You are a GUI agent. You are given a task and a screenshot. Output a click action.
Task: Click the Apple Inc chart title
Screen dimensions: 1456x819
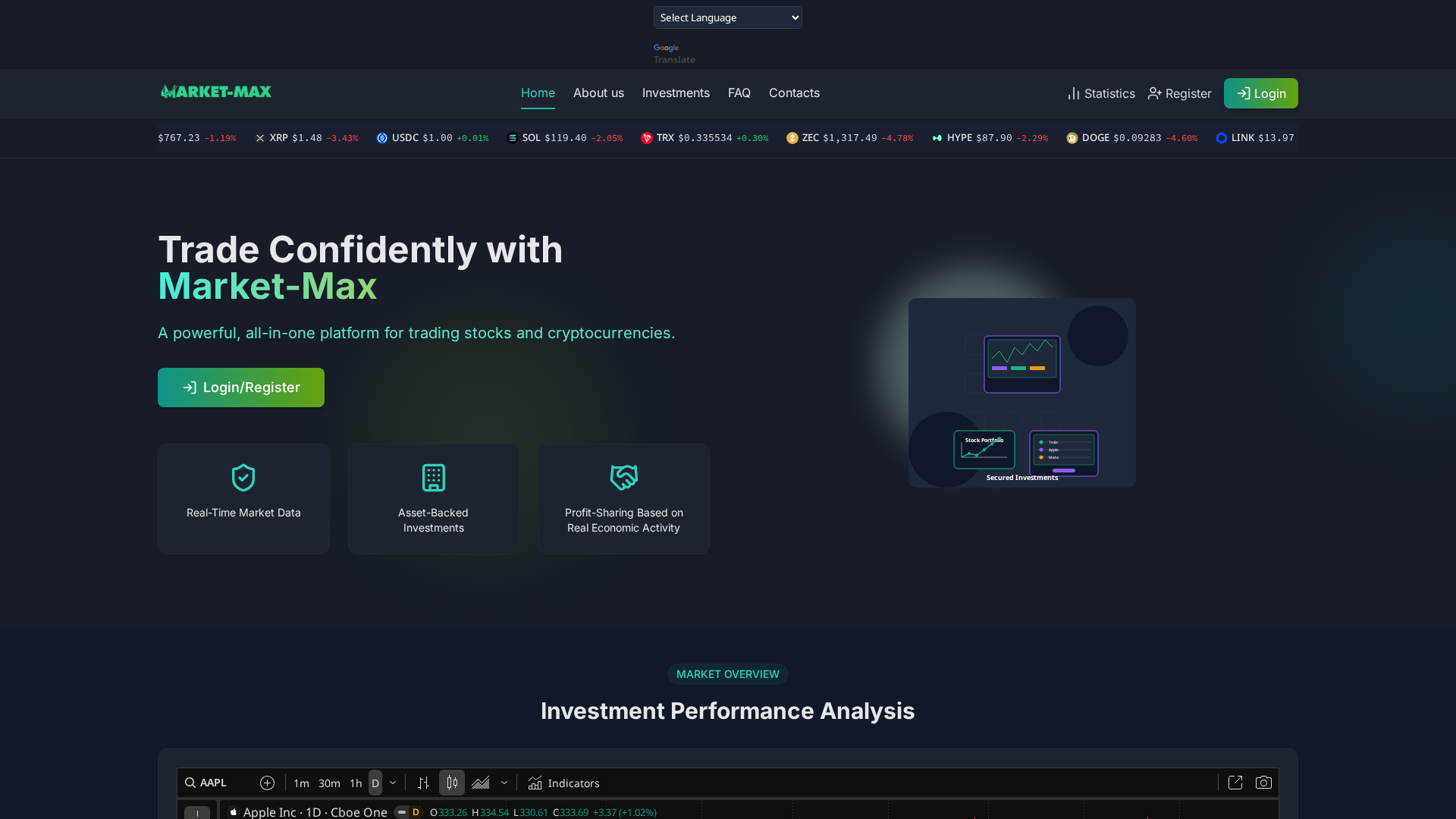315,812
